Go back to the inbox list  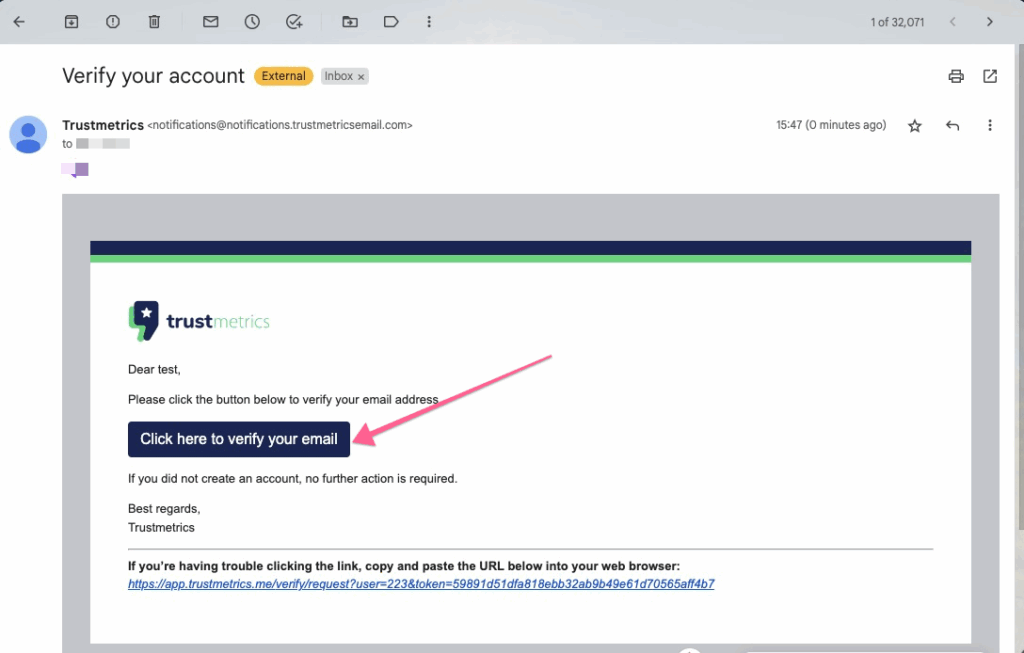19,21
